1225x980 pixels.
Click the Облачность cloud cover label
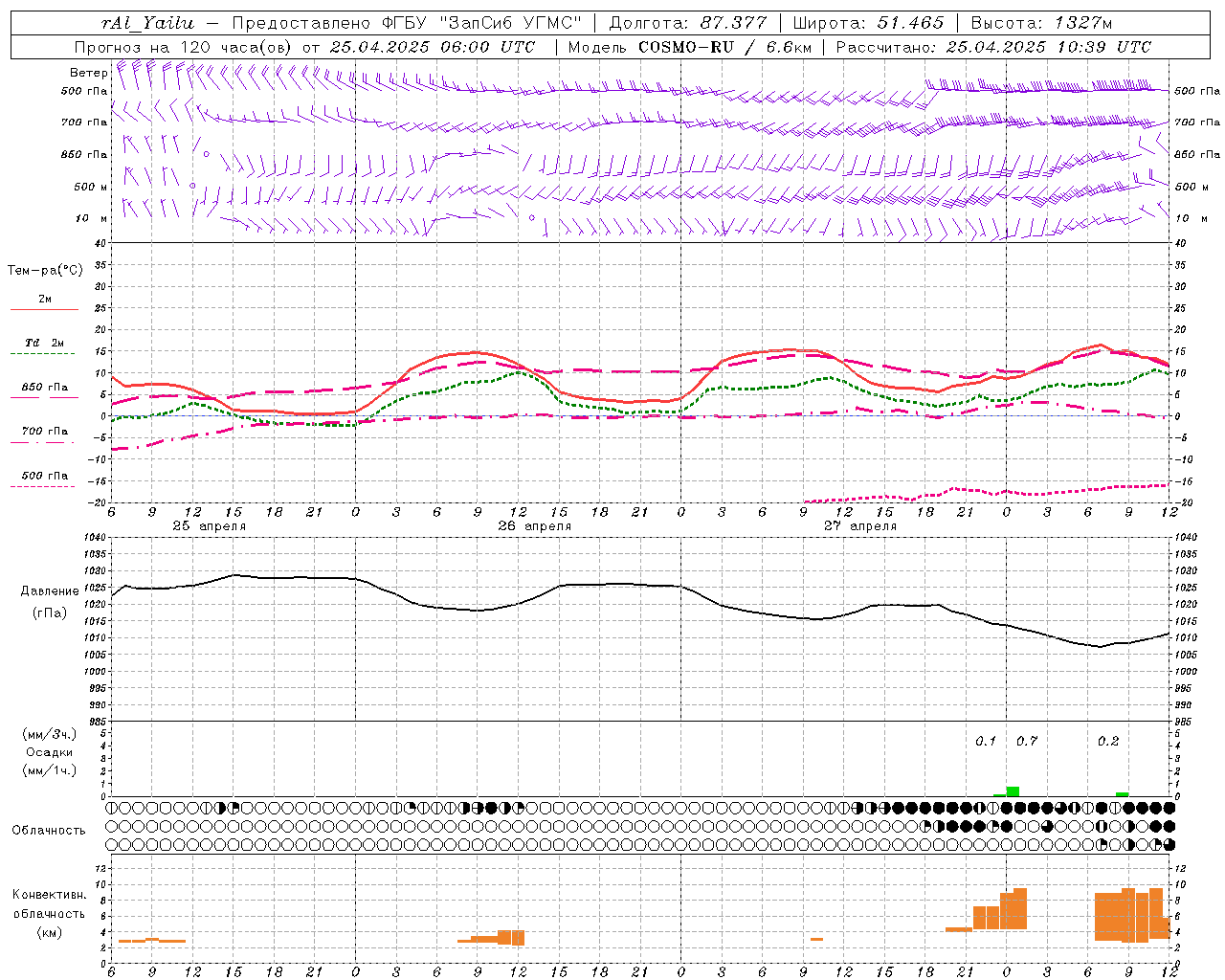(x=49, y=831)
